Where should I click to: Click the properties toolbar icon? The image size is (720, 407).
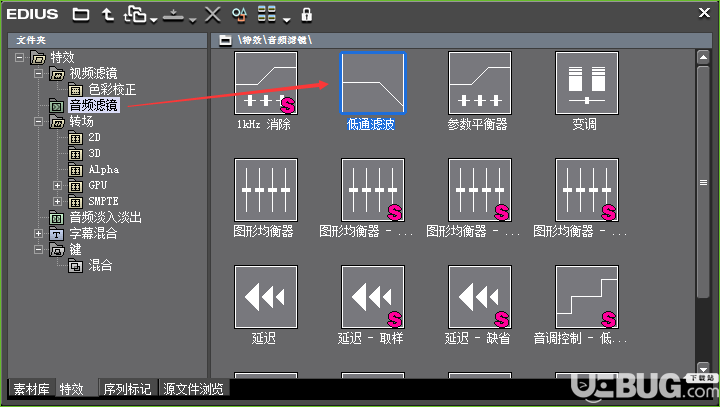[x=239, y=15]
